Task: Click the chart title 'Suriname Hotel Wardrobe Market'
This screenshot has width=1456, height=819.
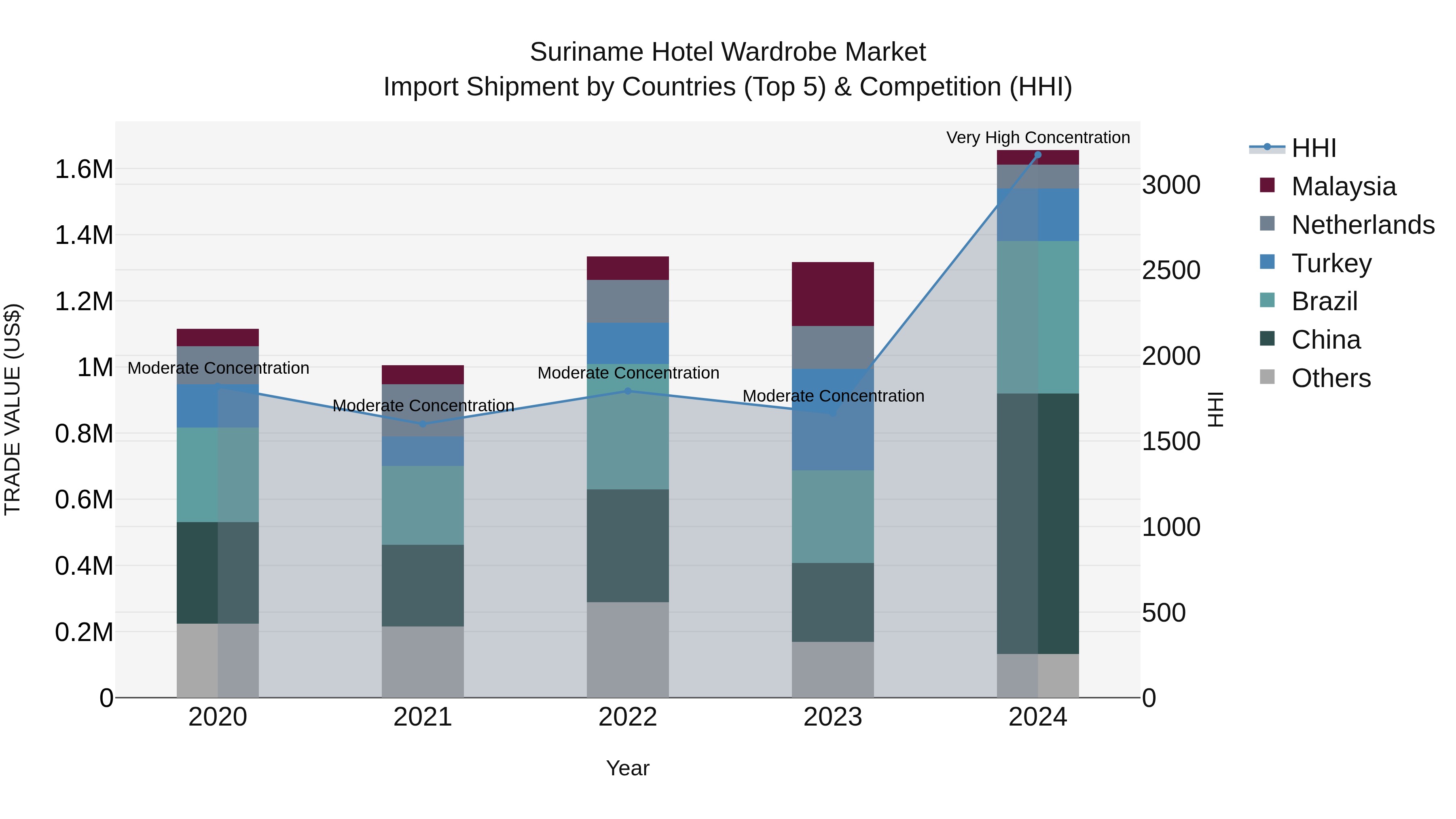Action: (x=728, y=53)
